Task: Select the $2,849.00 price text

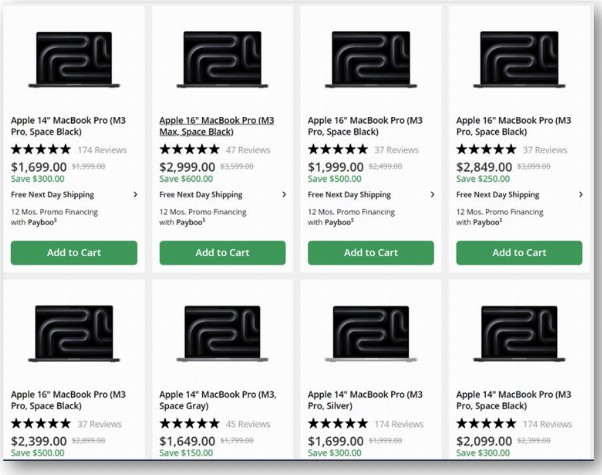Action: [x=484, y=167]
